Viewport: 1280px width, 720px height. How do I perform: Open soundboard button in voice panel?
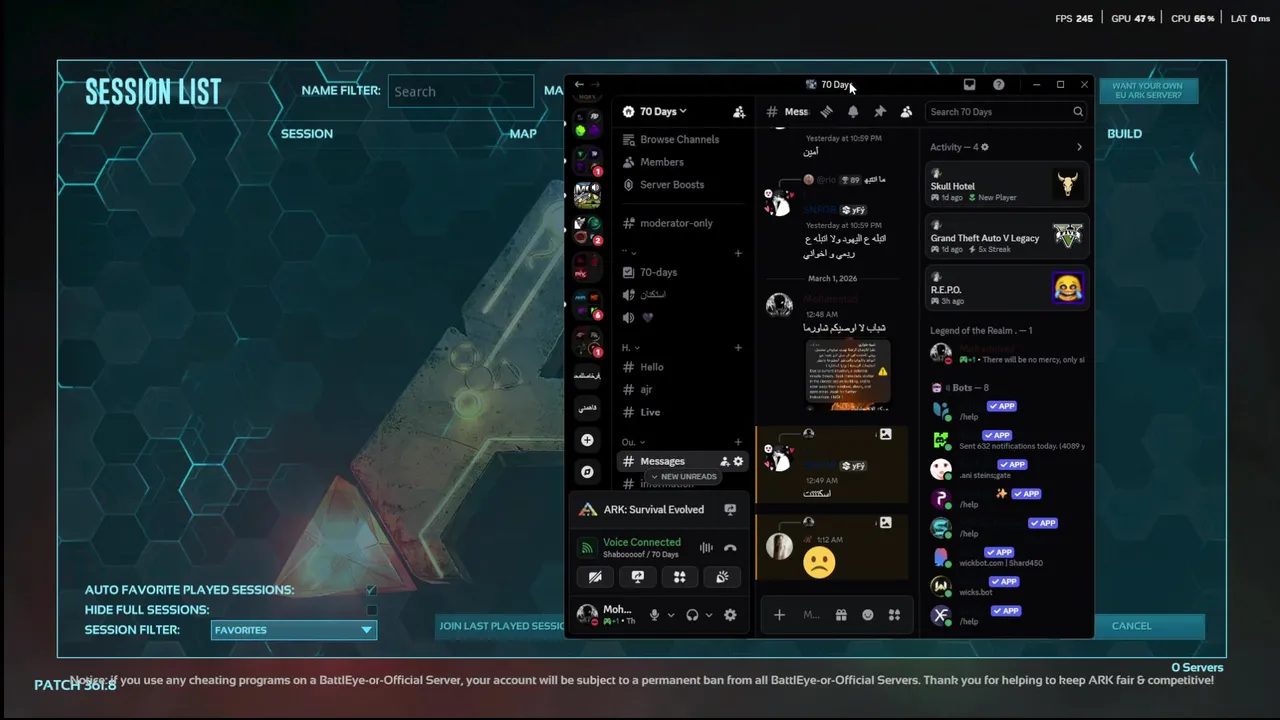722,577
